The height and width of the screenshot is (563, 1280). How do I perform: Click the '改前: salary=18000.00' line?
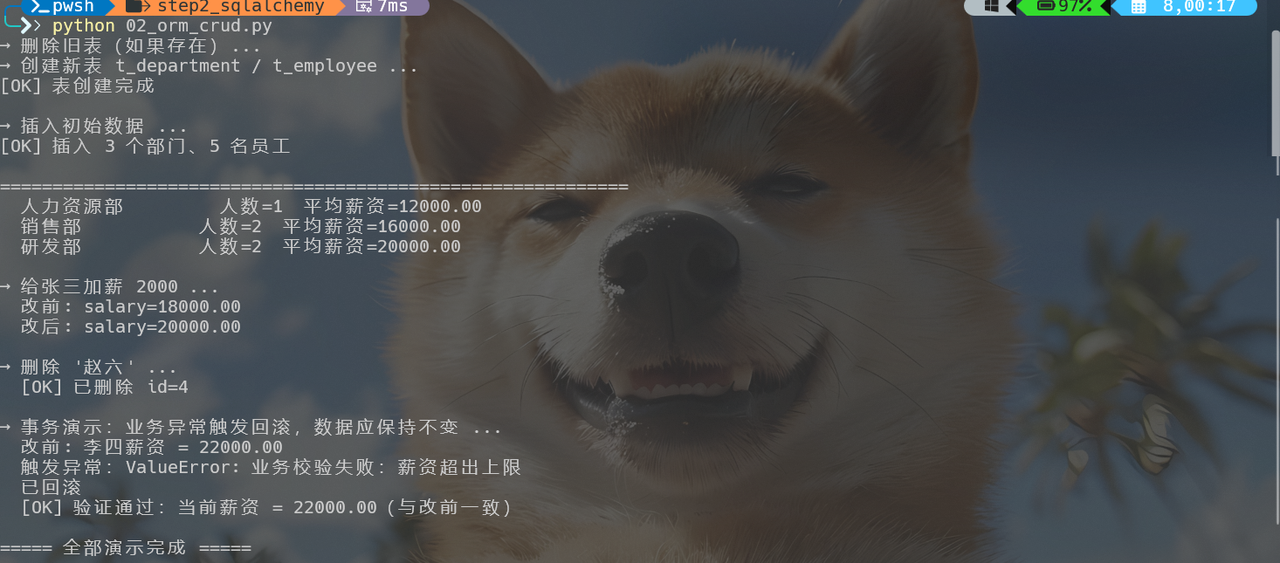pyautogui.click(x=131, y=307)
